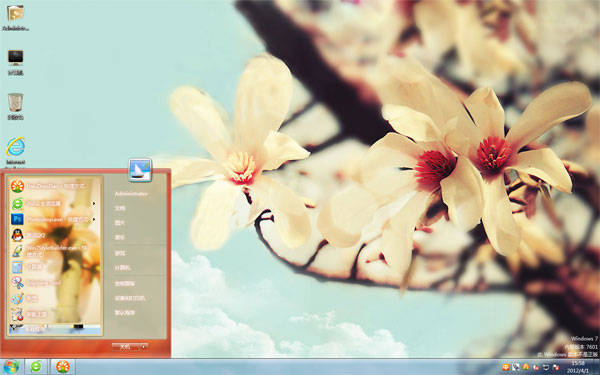This screenshot has width=600, height=375.
Task: Click Show desktop strip at taskbar end
Action: (596, 367)
